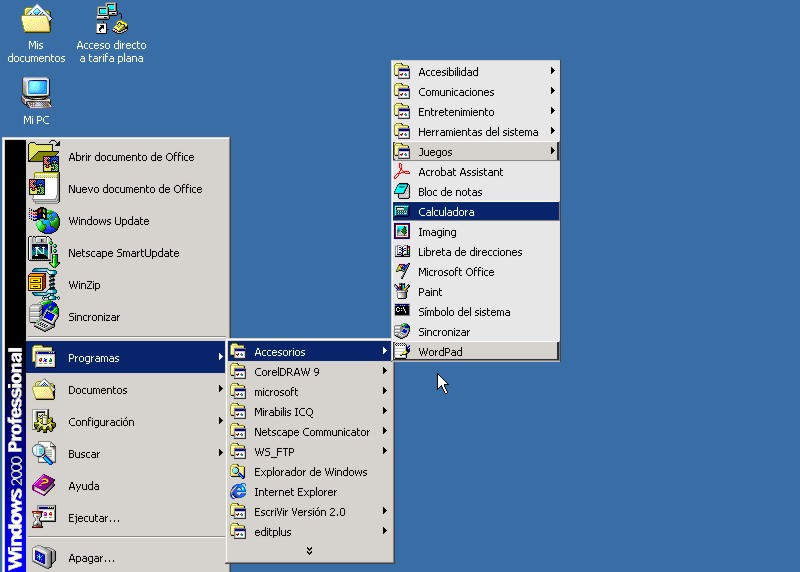This screenshot has width=800, height=572.
Task: Click the Imaging icon
Action: coord(402,231)
